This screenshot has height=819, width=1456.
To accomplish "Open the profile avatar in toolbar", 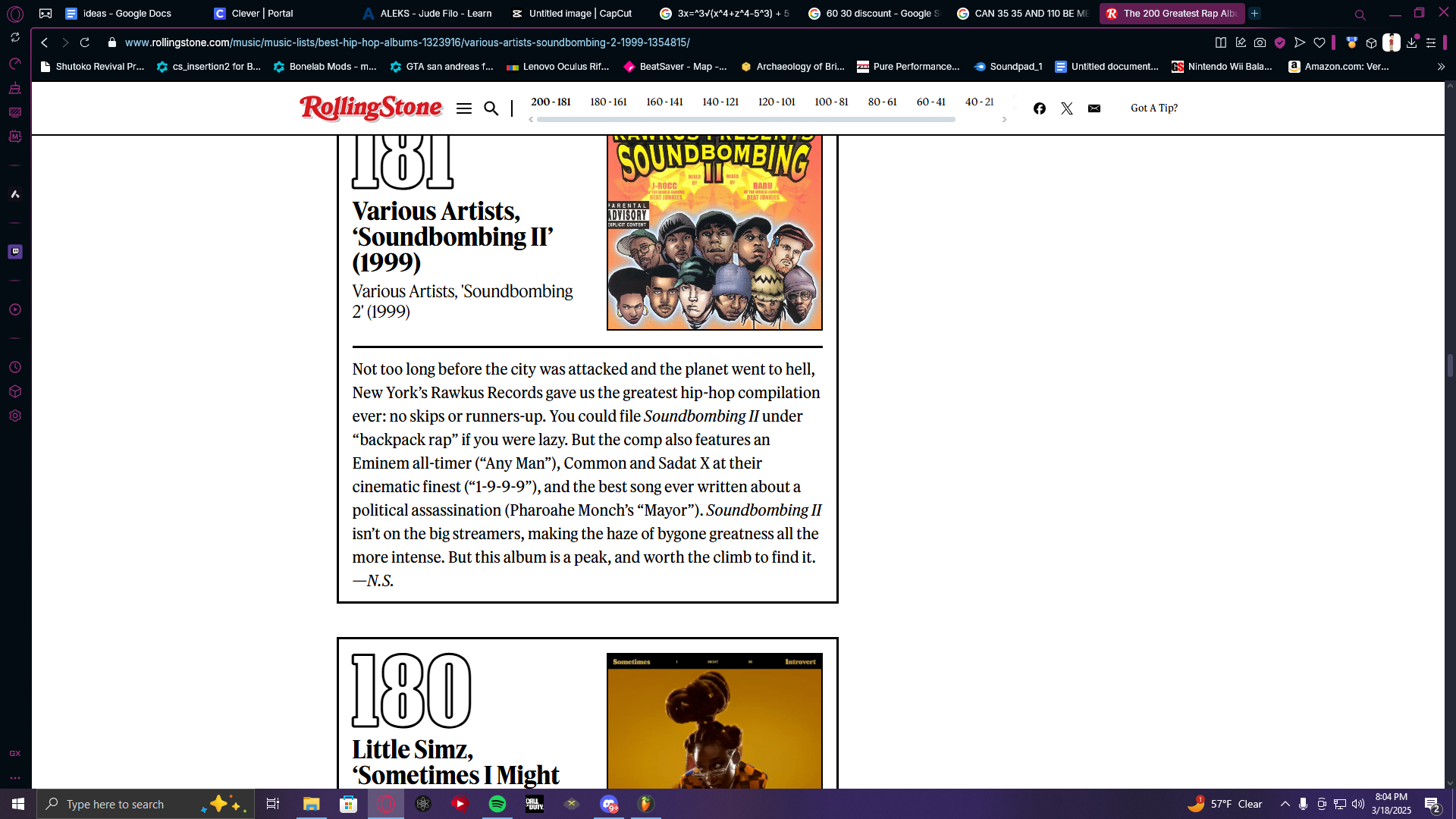I will point(1392,42).
